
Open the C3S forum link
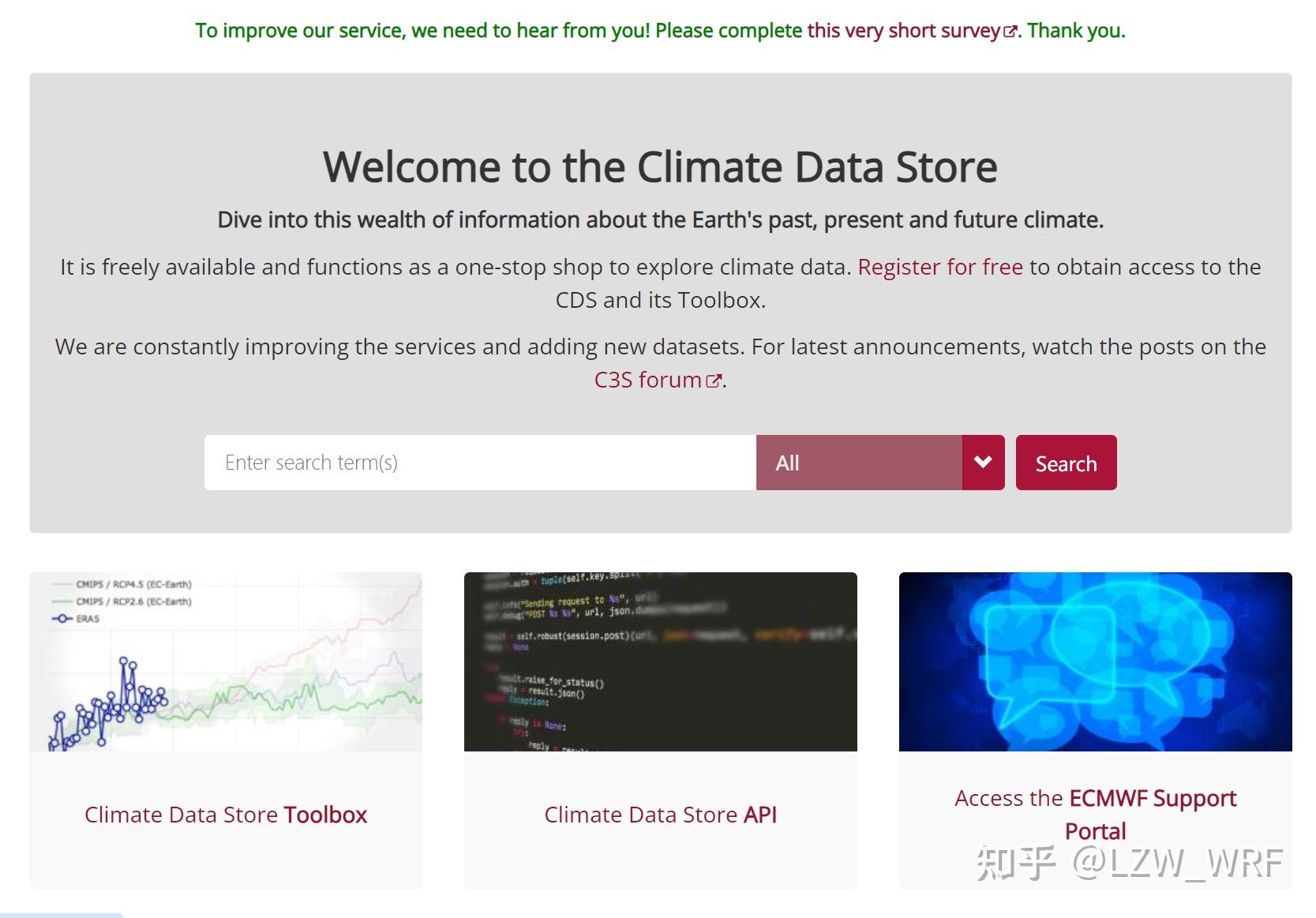click(647, 380)
